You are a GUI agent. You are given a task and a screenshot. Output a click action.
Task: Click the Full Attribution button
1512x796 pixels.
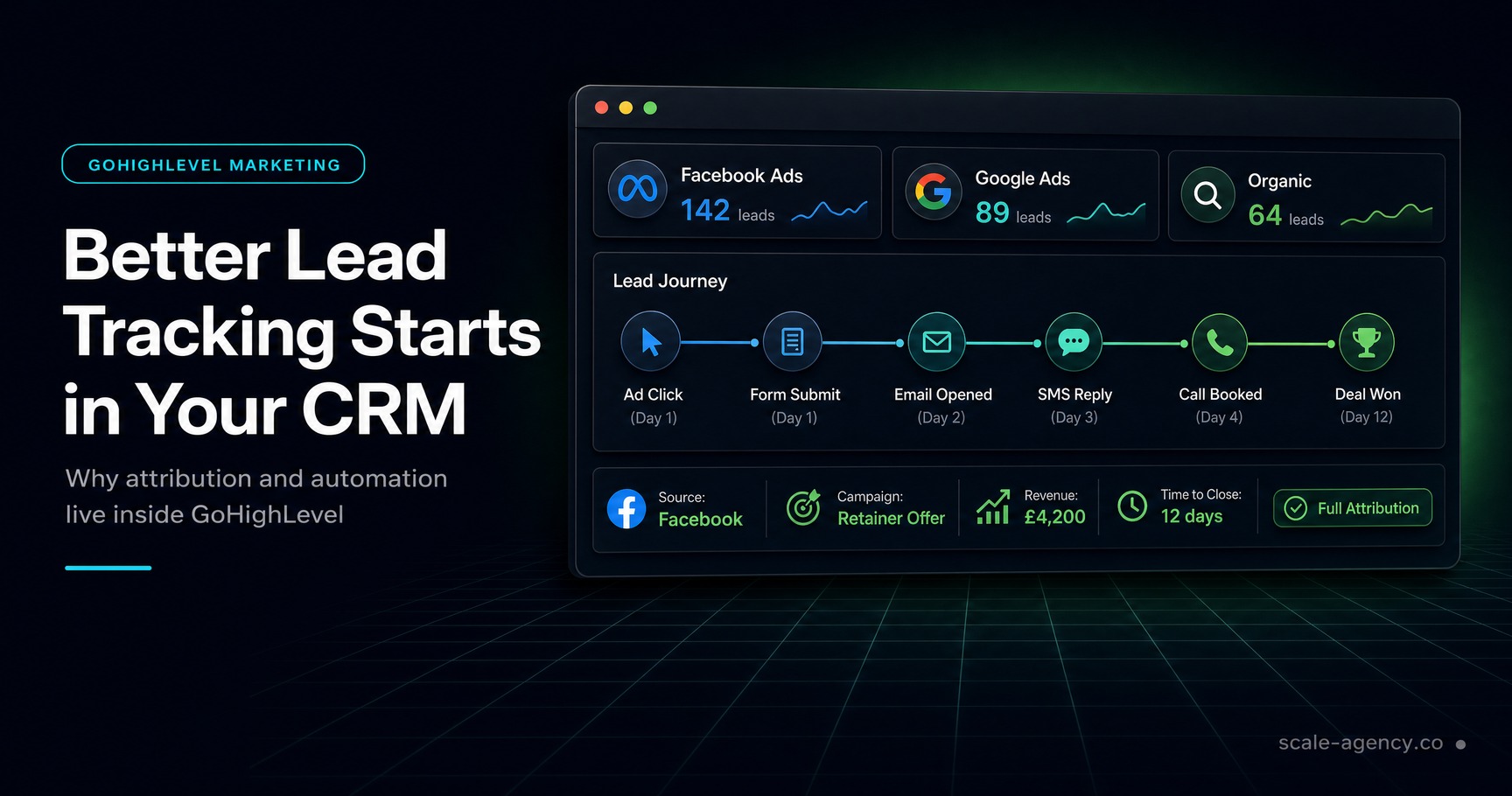[x=1353, y=508]
